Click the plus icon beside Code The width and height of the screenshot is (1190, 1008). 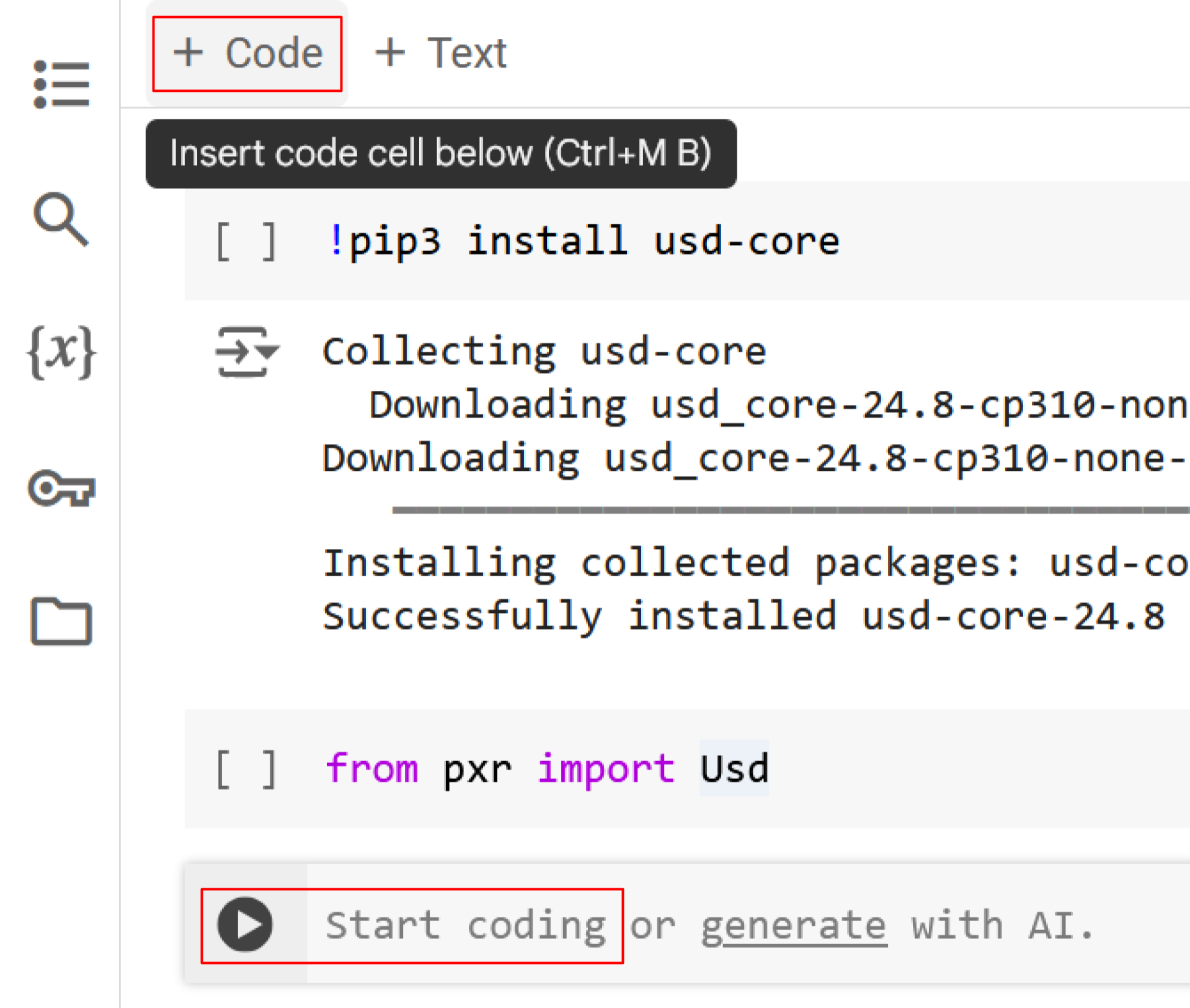tap(188, 52)
